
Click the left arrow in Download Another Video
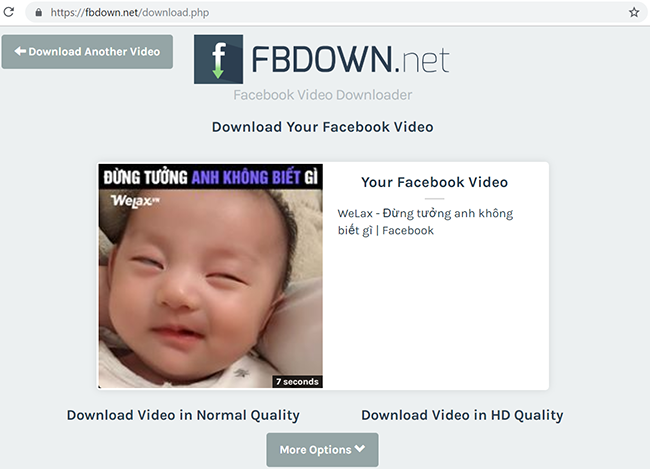(20, 51)
